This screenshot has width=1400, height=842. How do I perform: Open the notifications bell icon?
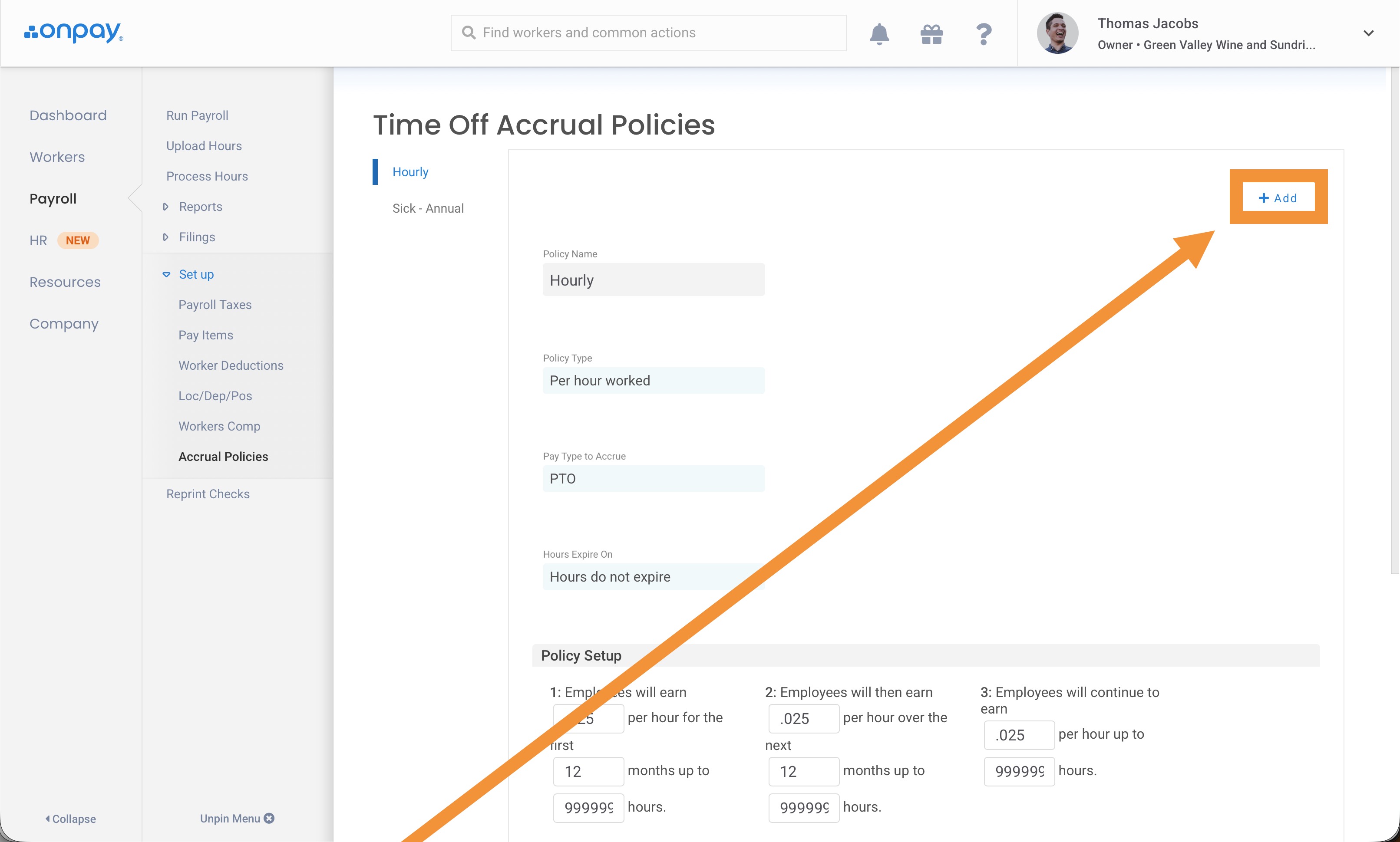click(879, 33)
